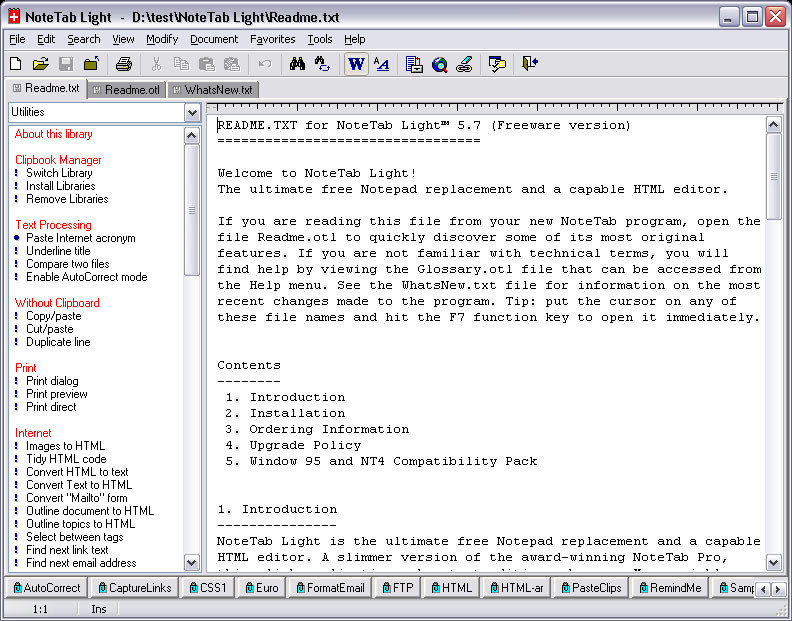Click the Cut scissors icon
The height and width of the screenshot is (621, 792).
[x=157, y=64]
